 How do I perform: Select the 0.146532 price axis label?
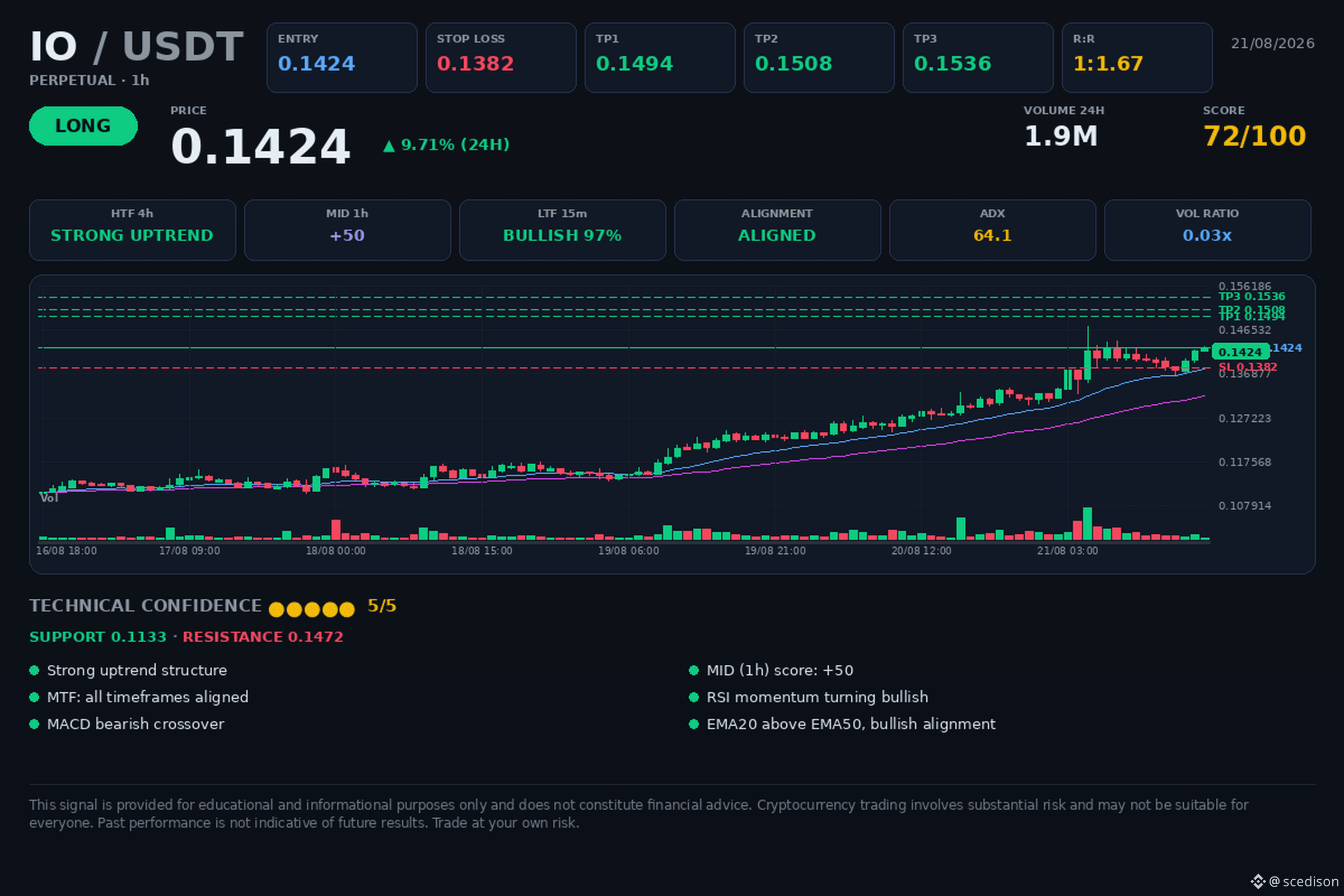tap(1244, 330)
